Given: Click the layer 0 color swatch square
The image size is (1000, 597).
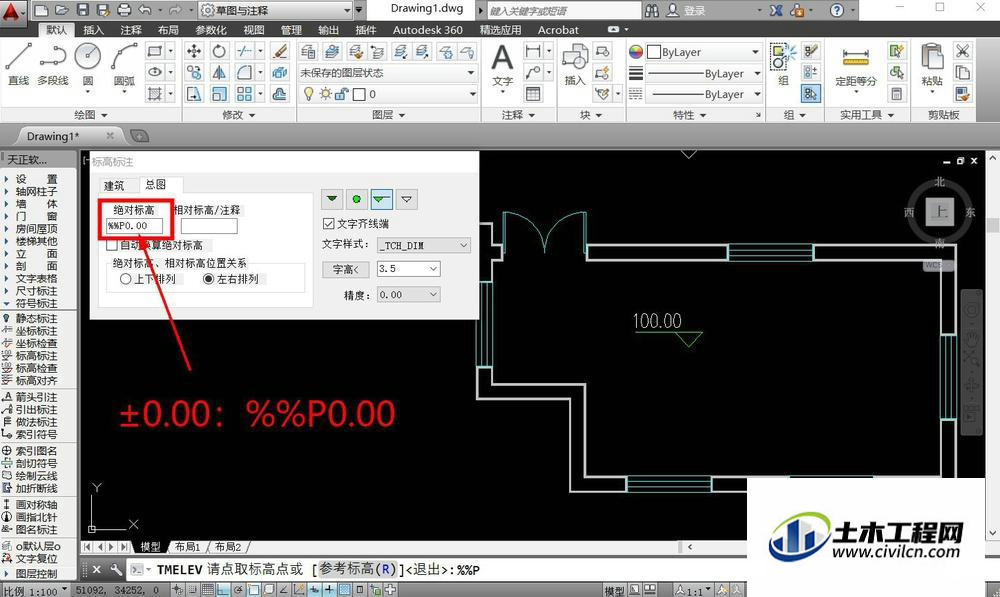Looking at the screenshot, I should pos(359,94).
